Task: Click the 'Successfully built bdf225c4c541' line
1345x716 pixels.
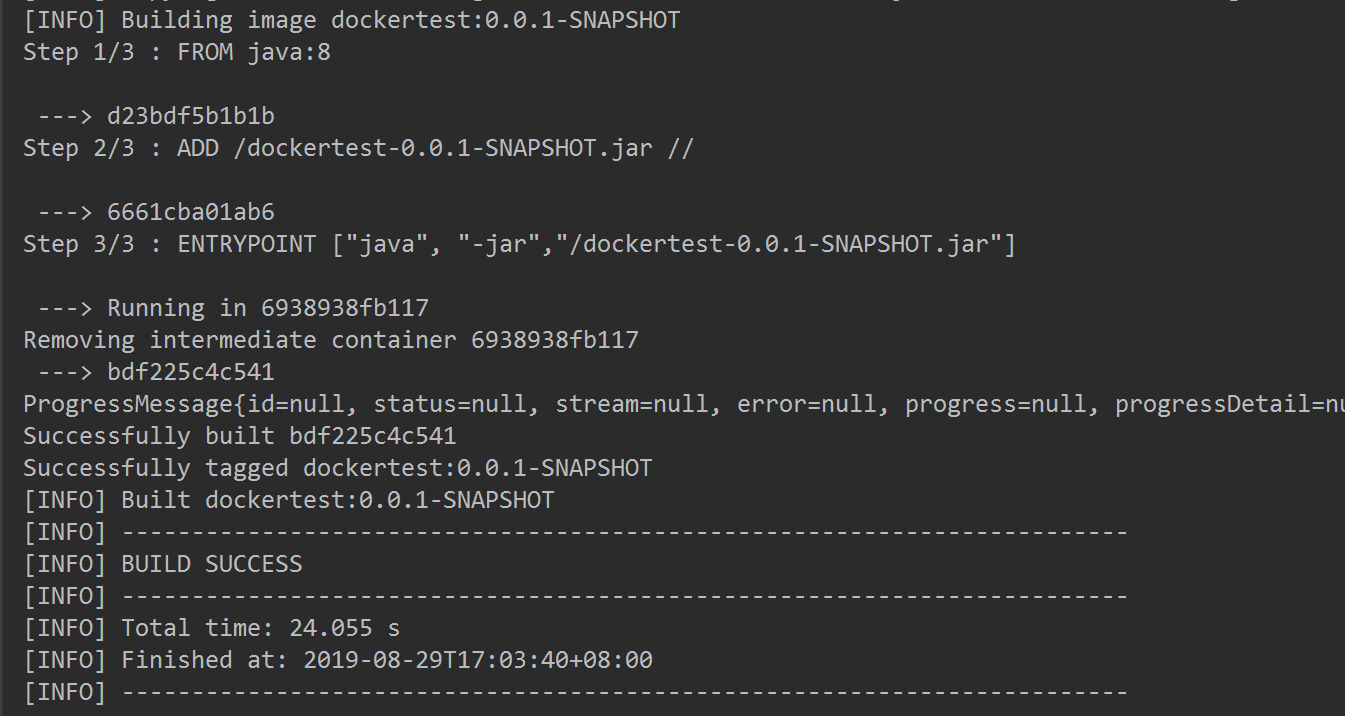Action: (239, 436)
